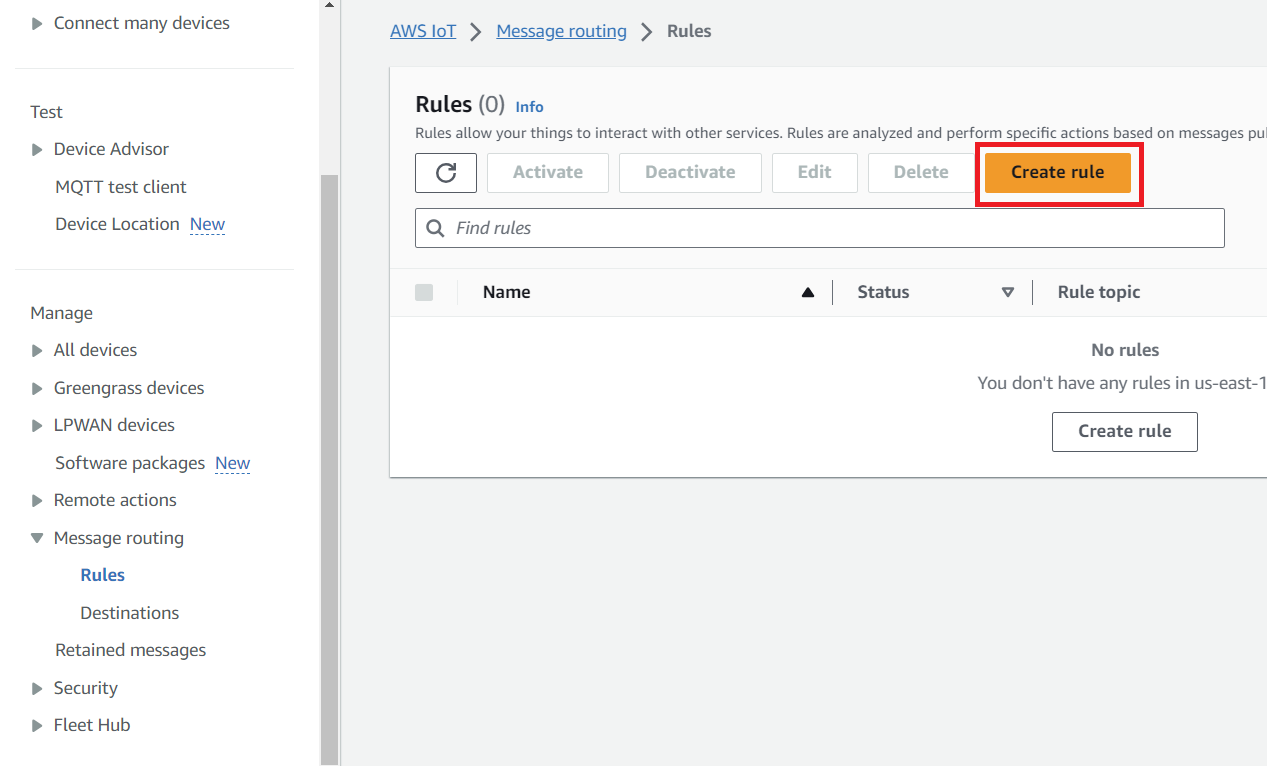This screenshot has width=1267, height=766.
Task: Click the refresh rules icon button
Action: tap(446, 172)
